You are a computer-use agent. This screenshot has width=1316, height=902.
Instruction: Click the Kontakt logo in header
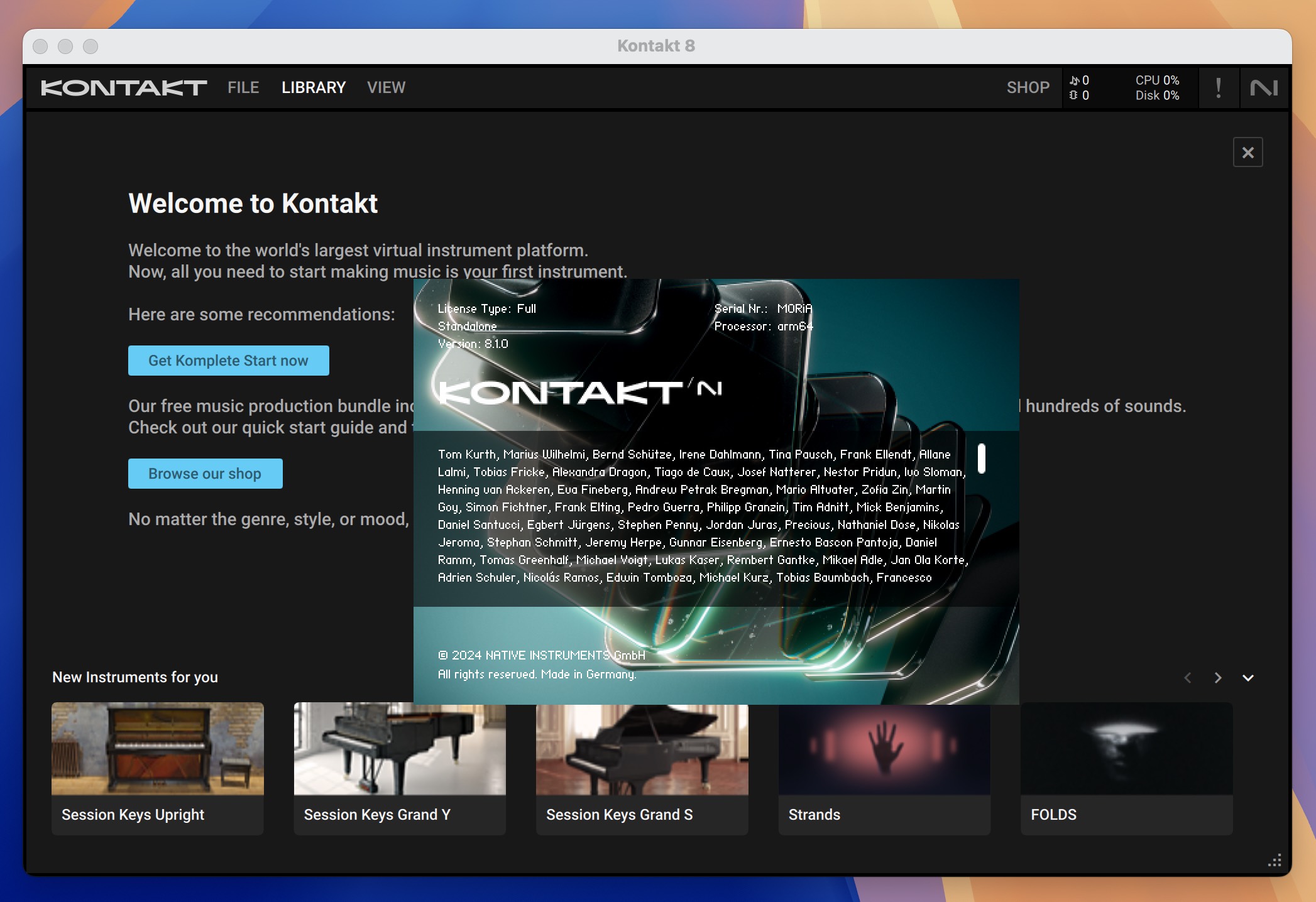(x=124, y=87)
